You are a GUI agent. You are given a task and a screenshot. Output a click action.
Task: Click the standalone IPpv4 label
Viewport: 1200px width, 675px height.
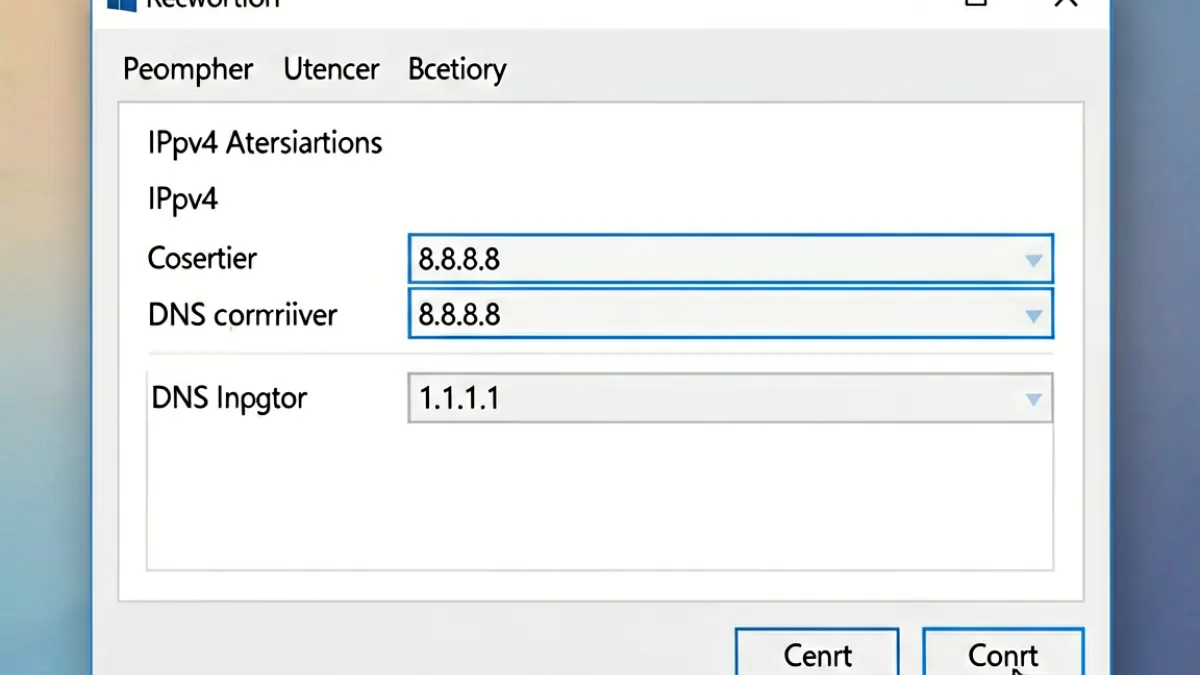pyautogui.click(x=183, y=199)
